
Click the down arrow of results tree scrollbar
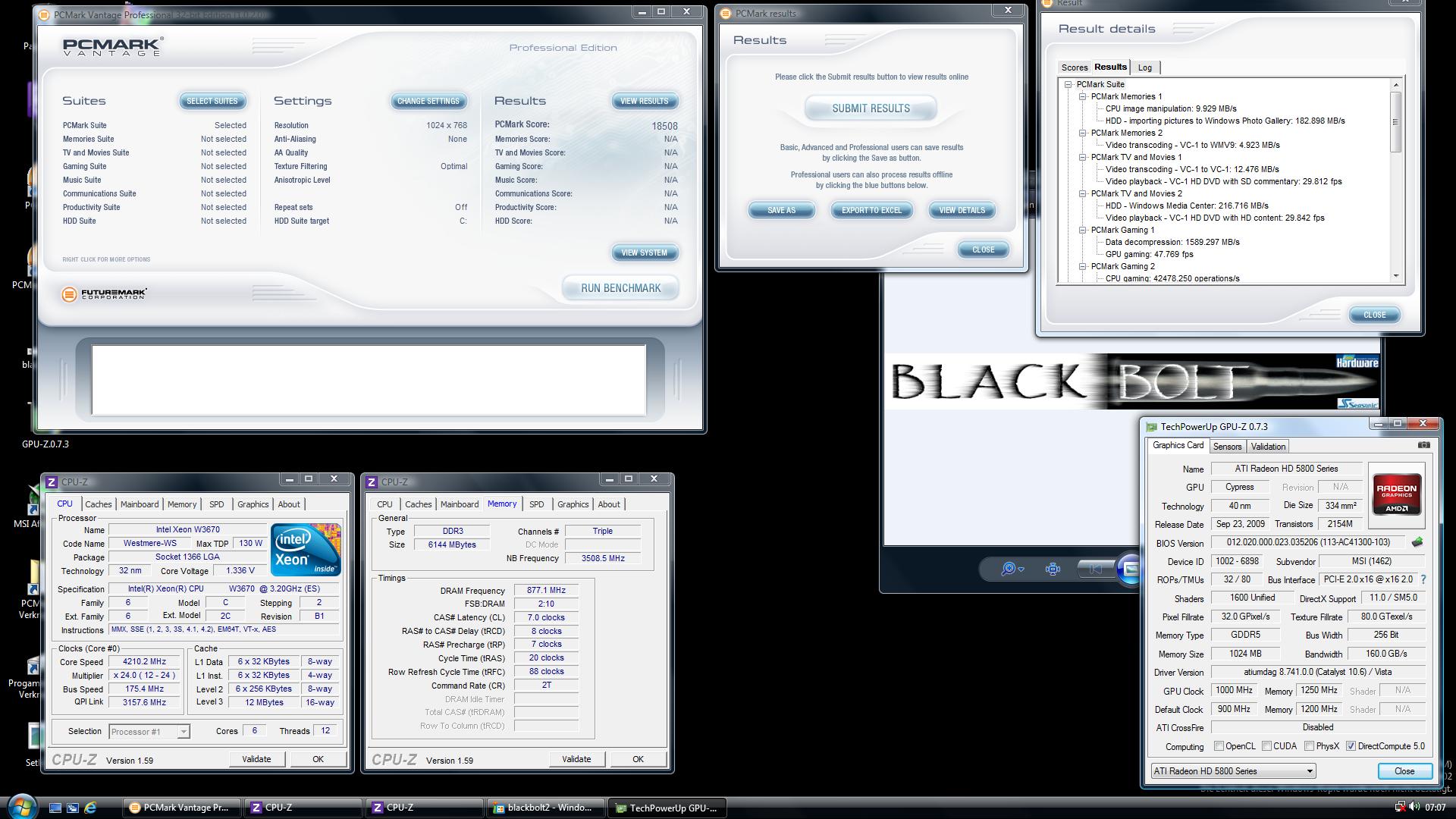[x=1395, y=277]
